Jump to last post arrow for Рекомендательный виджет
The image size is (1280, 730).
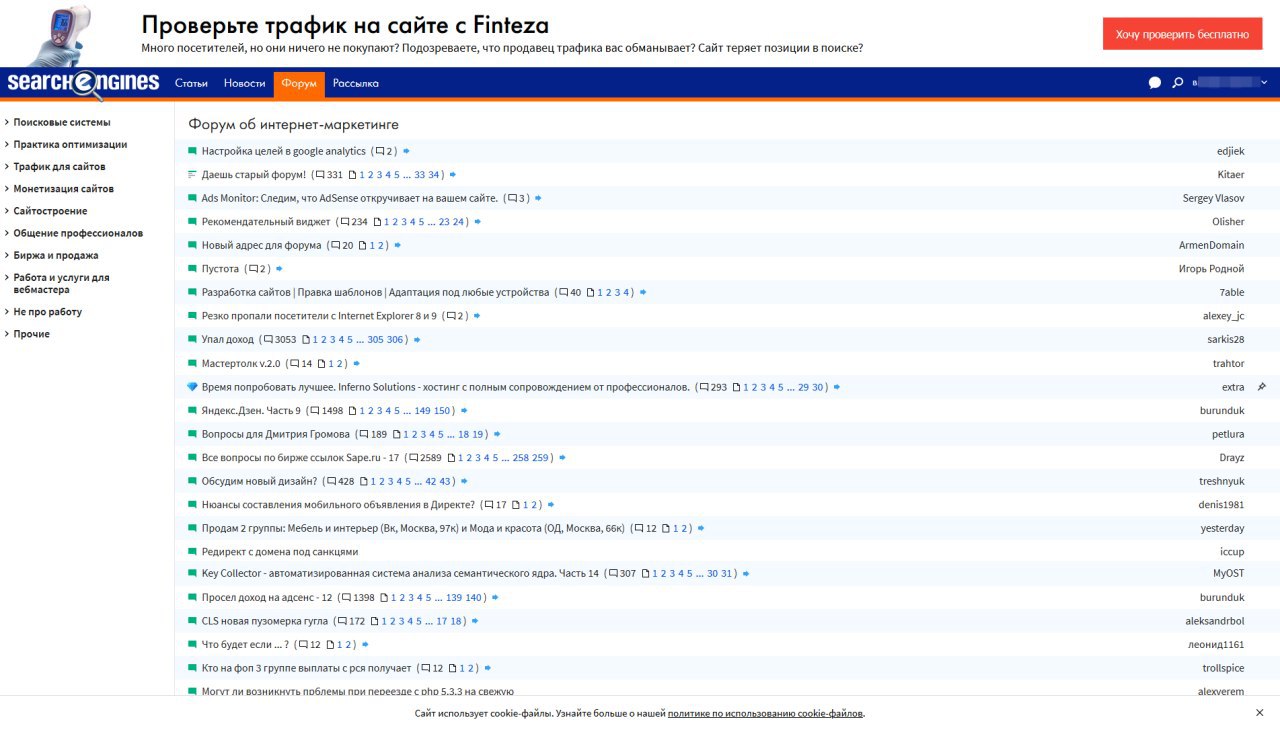click(x=476, y=222)
